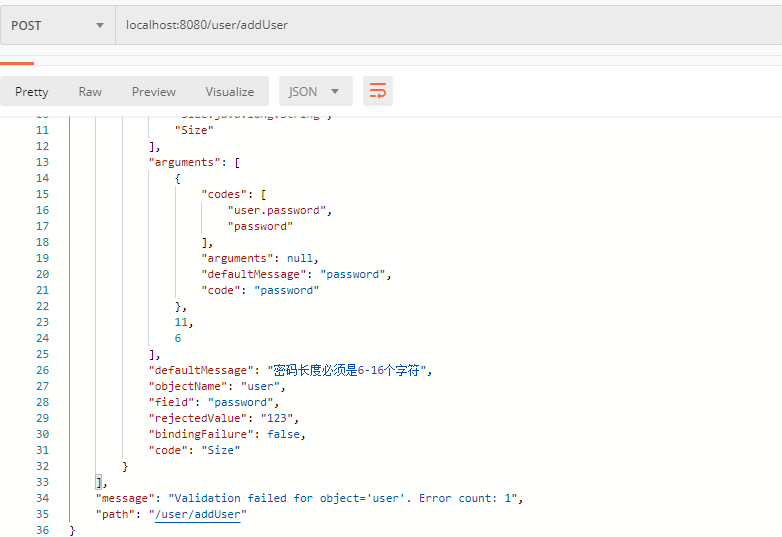Click "defaultMessage" key on line 20
782x537 pixels.
click(x=253, y=274)
